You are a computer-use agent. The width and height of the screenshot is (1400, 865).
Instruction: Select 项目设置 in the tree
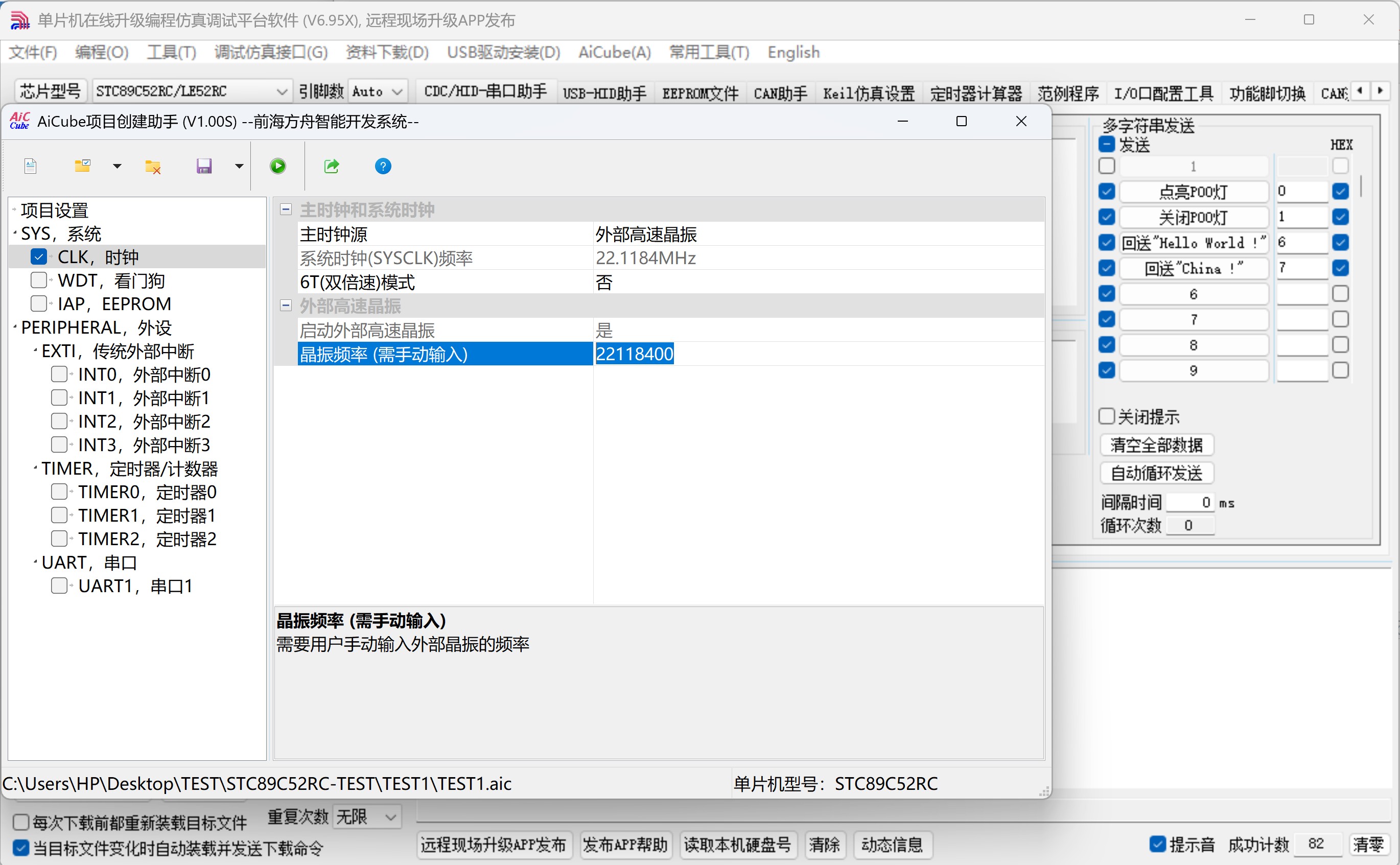55,210
